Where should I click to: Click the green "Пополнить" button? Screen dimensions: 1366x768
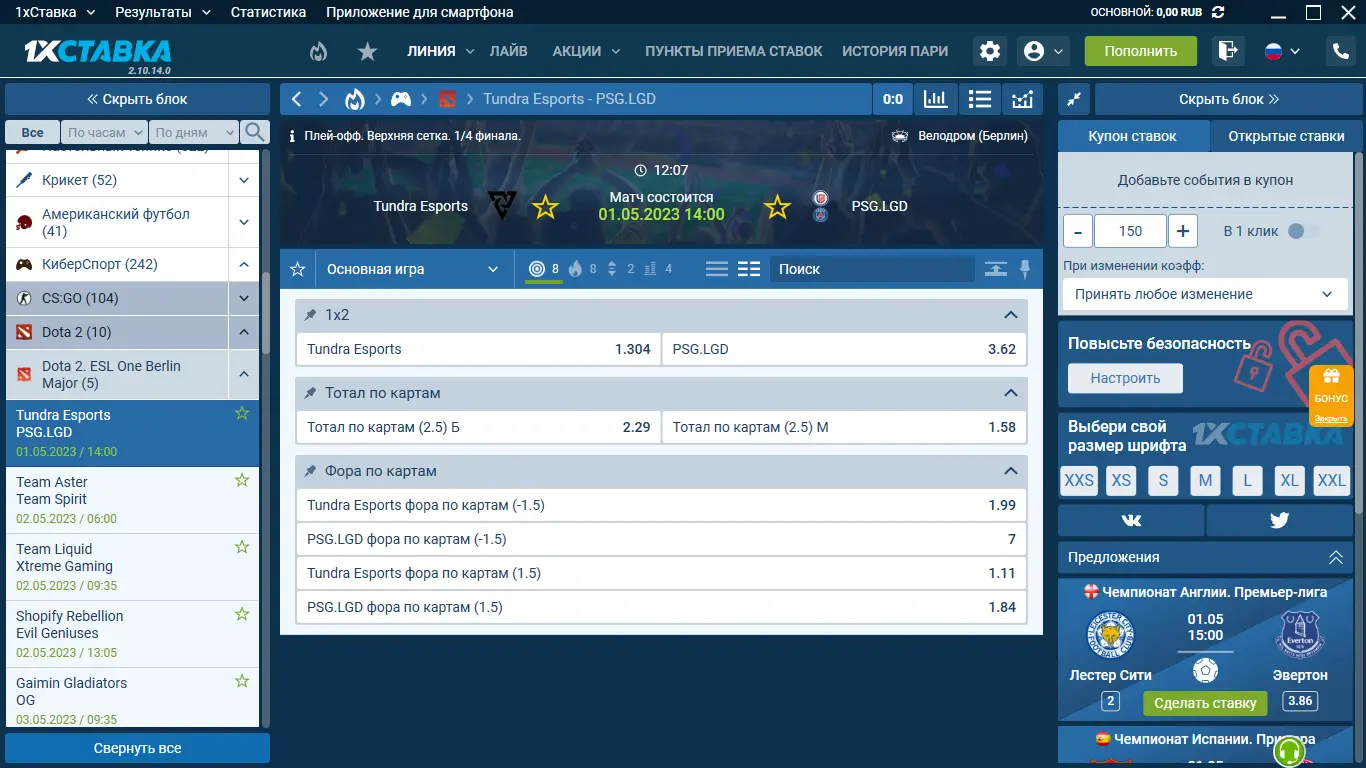click(1140, 51)
